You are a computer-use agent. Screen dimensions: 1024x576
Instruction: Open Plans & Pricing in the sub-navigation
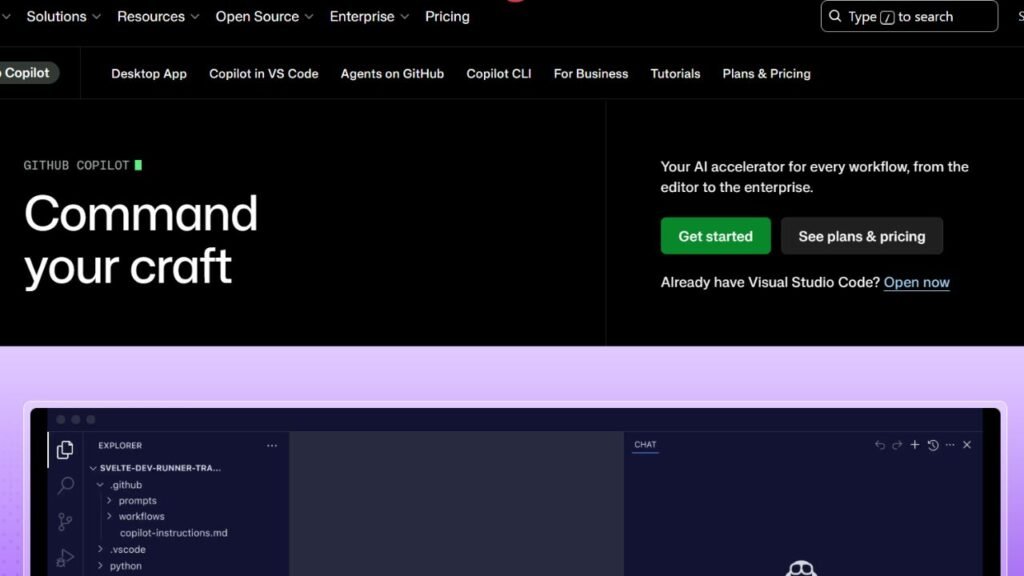[x=767, y=74]
